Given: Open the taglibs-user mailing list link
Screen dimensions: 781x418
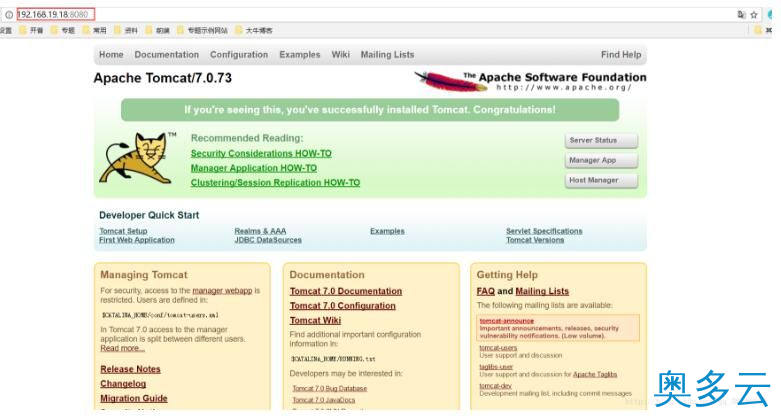Looking at the screenshot, I should pyautogui.click(x=496, y=367).
